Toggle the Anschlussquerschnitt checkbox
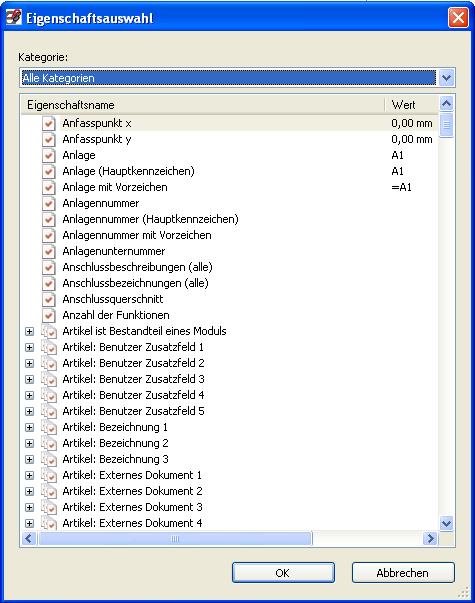The width and height of the screenshot is (475, 603). pos(48,299)
